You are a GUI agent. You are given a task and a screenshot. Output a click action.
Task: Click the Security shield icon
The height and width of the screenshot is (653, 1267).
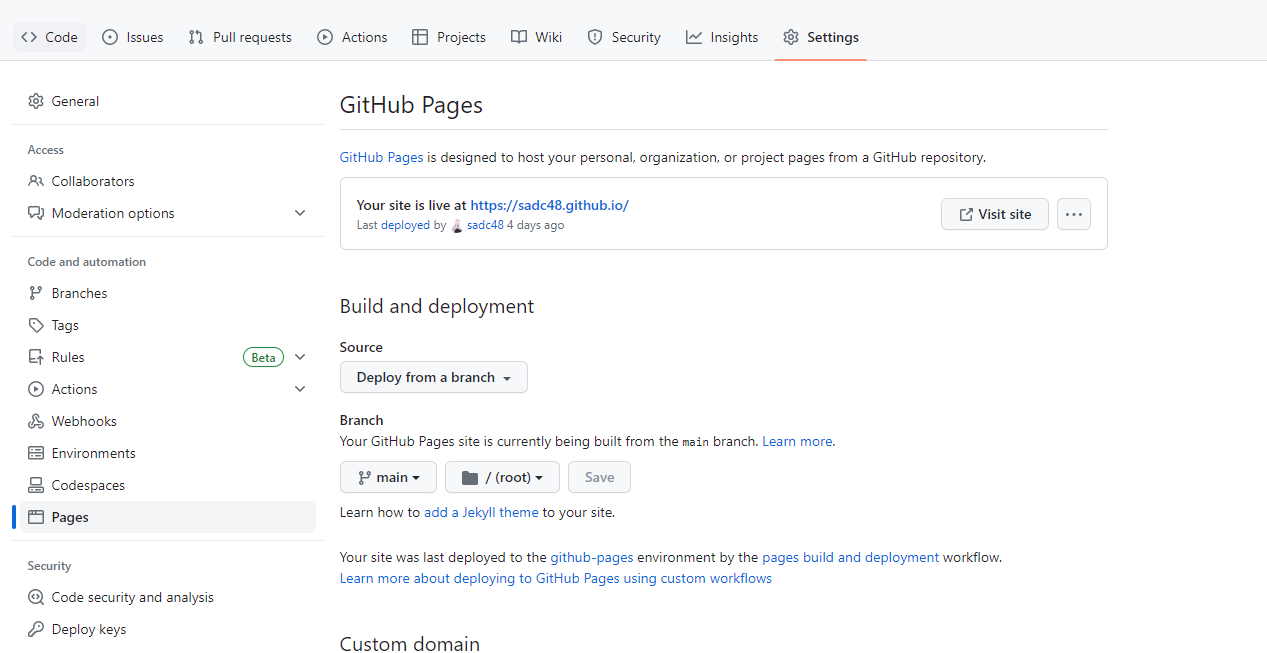click(x=595, y=37)
